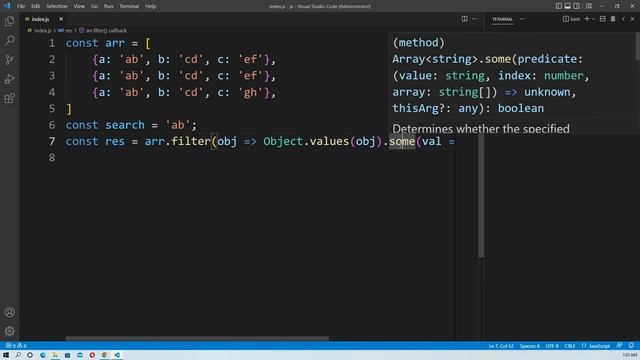Open the View menu
This screenshot has width=640, height=360.
click(79, 6)
